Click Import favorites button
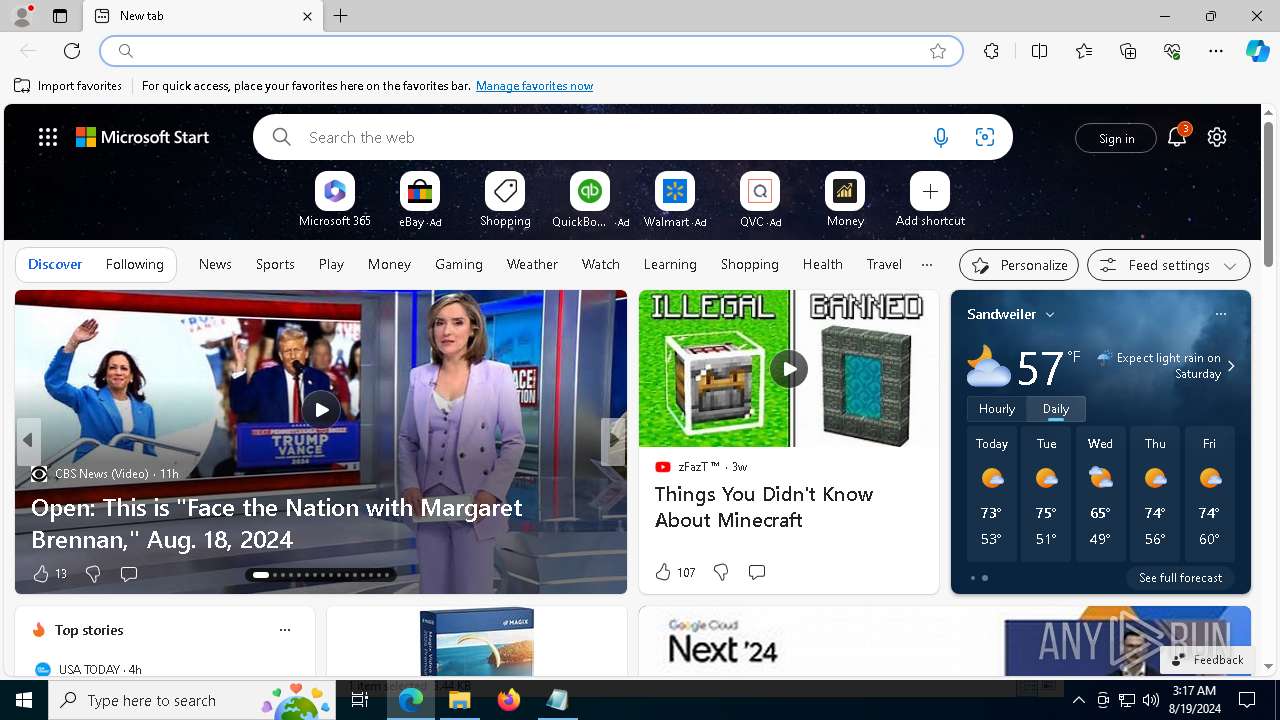Image resolution: width=1280 pixels, height=720 pixels. 68,86
